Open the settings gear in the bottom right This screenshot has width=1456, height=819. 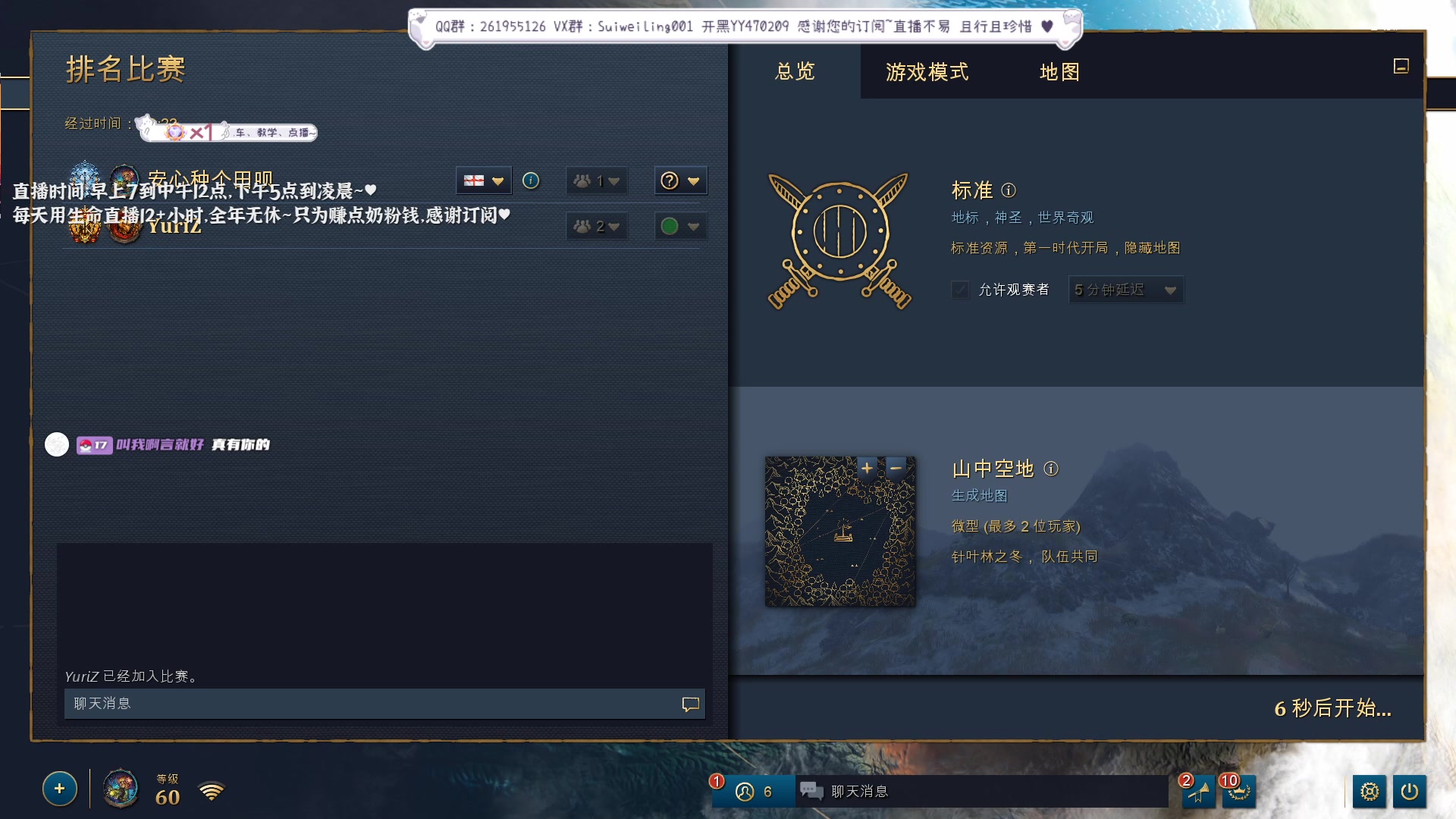point(1370,791)
